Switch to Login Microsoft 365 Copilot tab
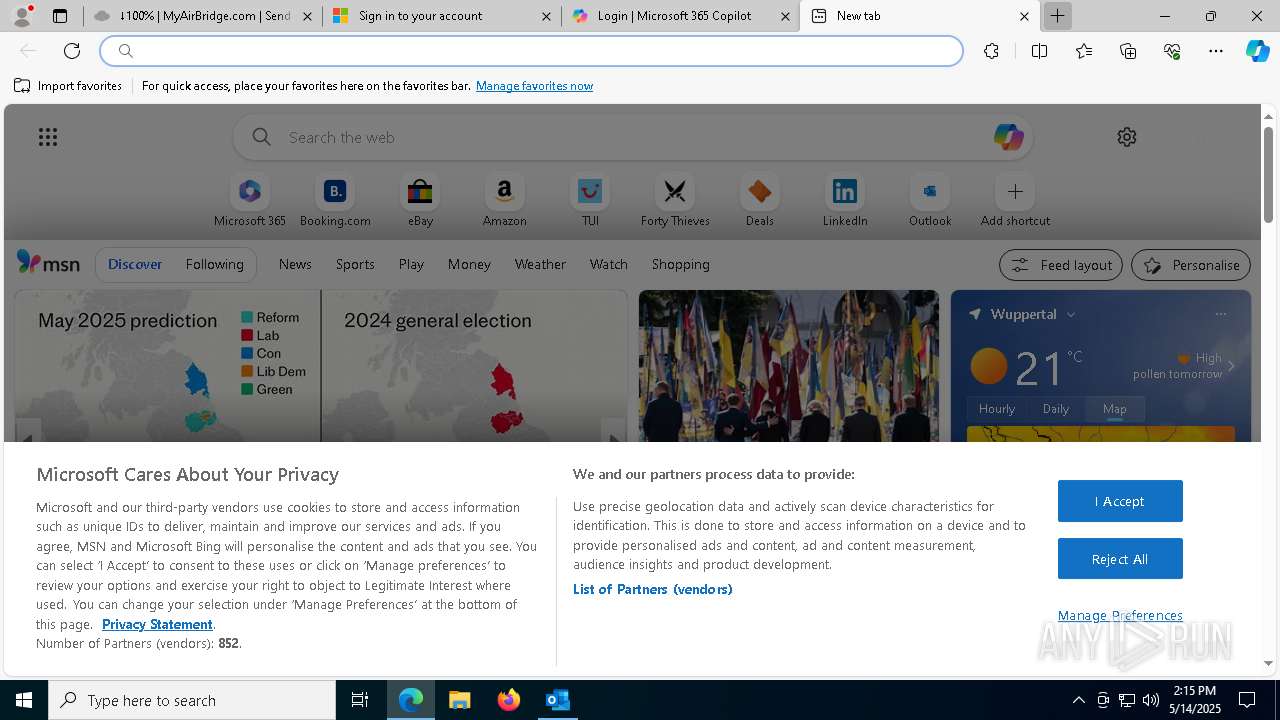This screenshot has height=720, width=1280. [681, 16]
